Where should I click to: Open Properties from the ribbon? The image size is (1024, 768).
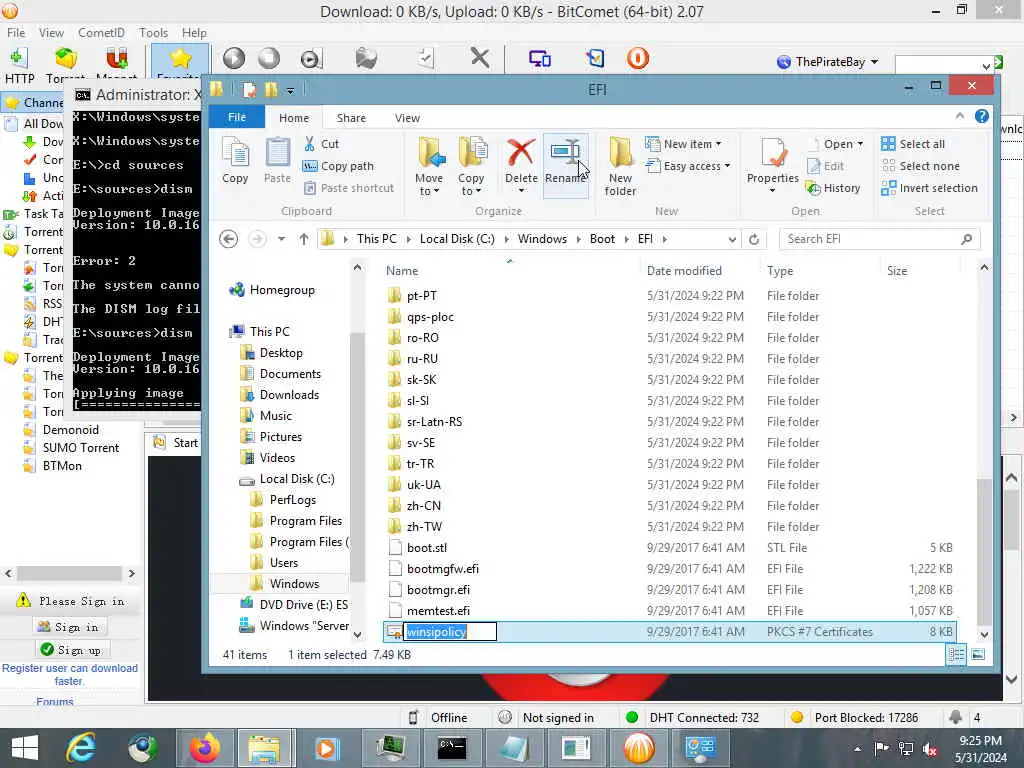773,165
